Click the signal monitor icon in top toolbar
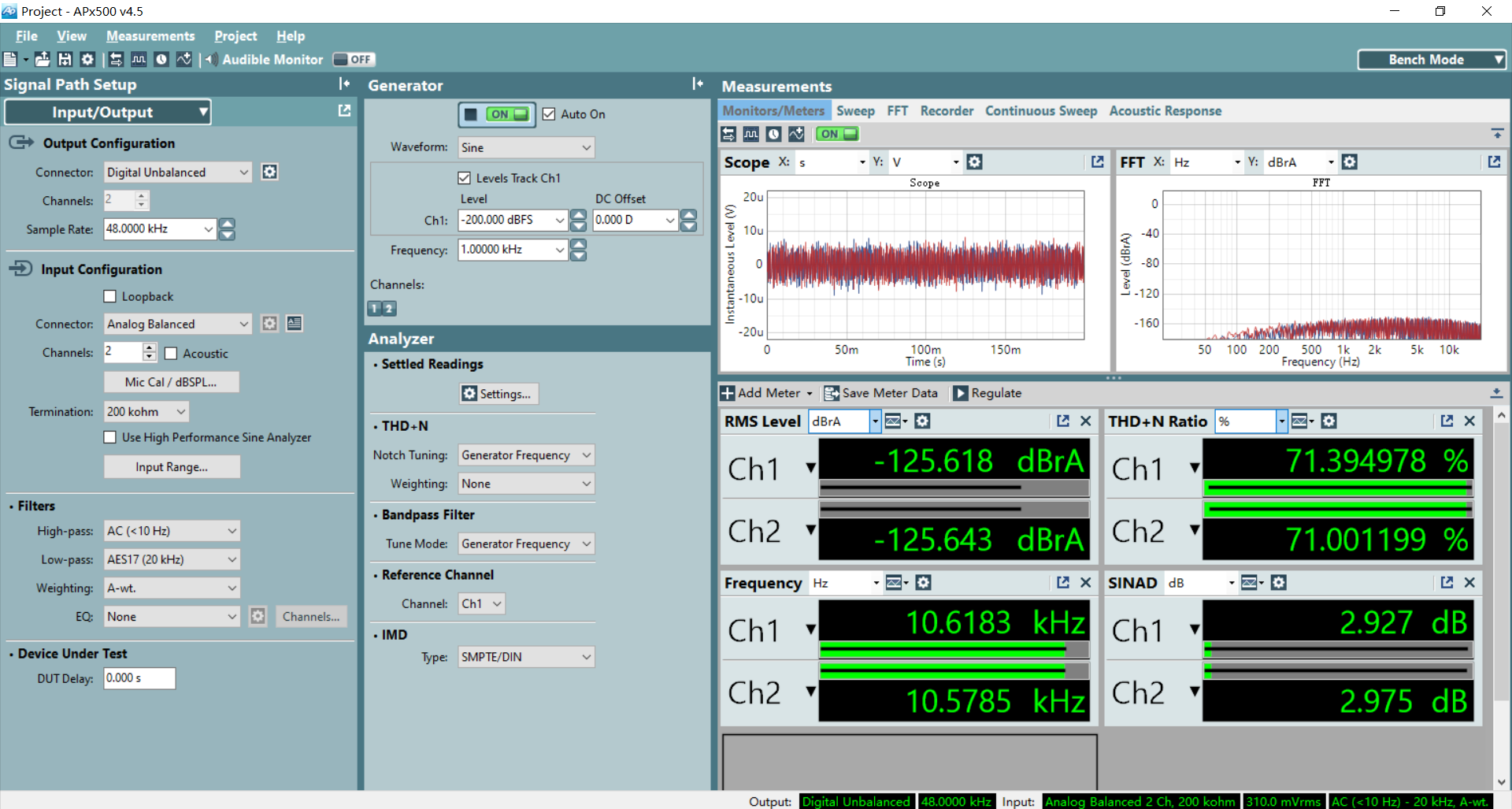 click(x=116, y=59)
